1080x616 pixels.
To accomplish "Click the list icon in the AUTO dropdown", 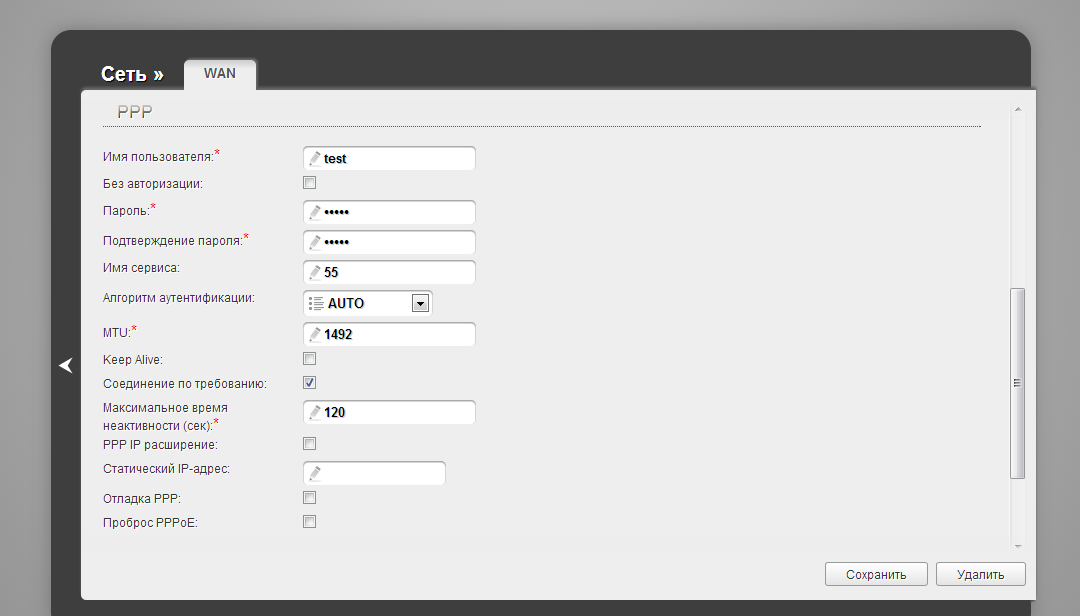I will pos(316,303).
